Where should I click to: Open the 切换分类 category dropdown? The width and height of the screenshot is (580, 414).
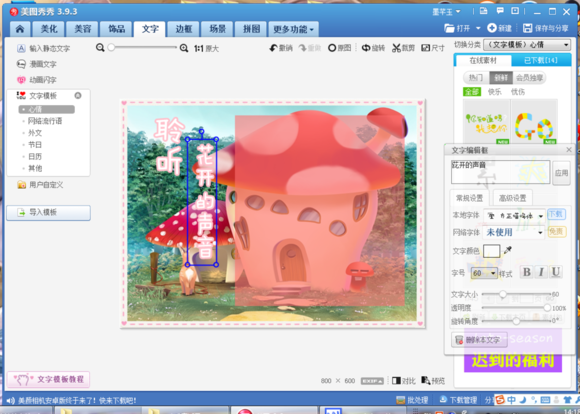[527, 45]
